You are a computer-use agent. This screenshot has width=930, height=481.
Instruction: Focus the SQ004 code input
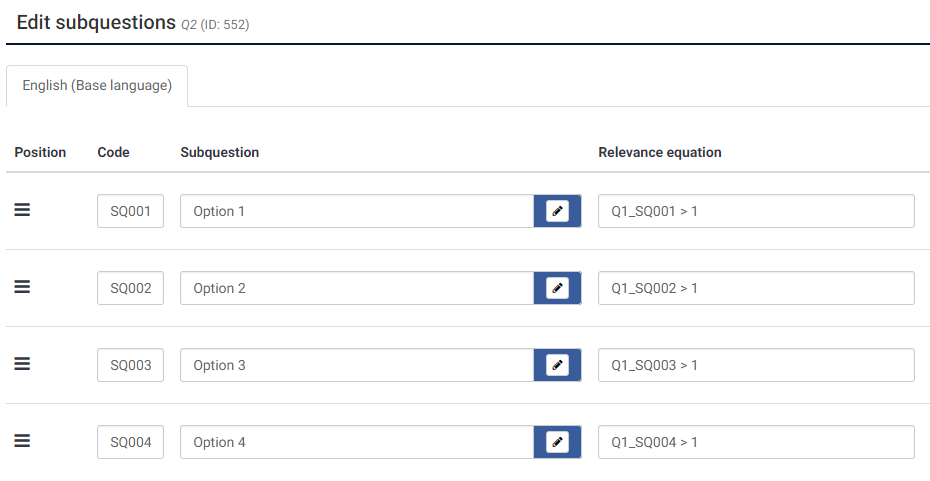130,442
